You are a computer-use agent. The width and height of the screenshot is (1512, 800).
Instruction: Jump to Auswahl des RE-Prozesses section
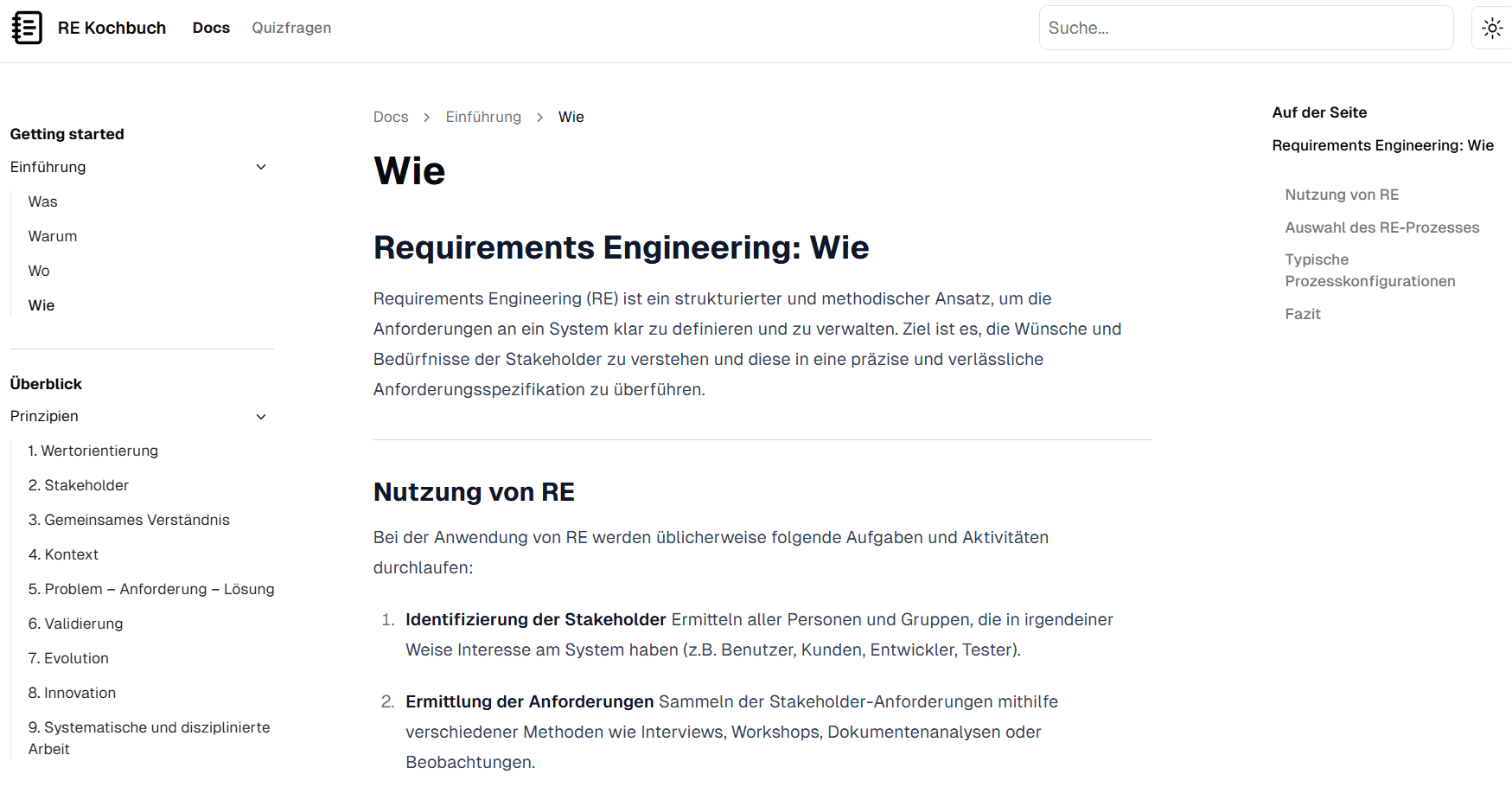pos(1381,227)
